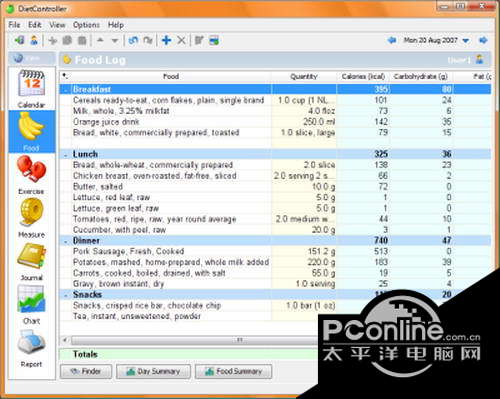This screenshot has height=399, width=500.
Task: Open the Help menu
Action: click(x=116, y=25)
